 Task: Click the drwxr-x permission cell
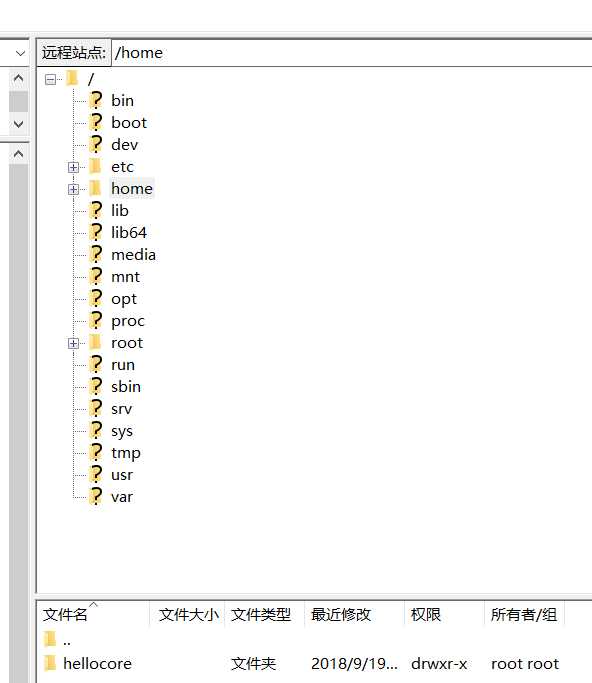[x=439, y=664]
